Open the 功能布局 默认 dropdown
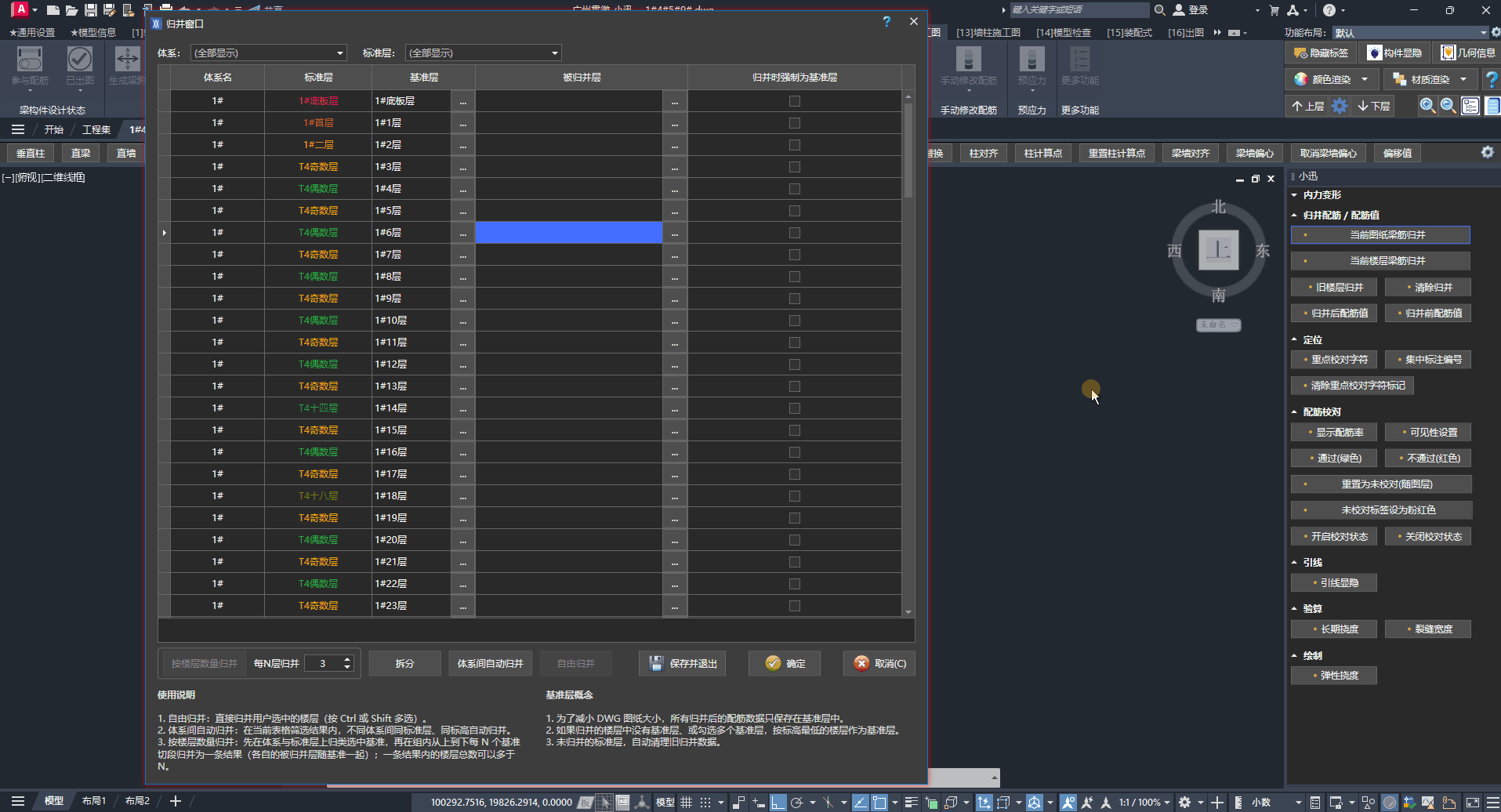This screenshot has height=812, width=1501. click(x=1410, y=32)
